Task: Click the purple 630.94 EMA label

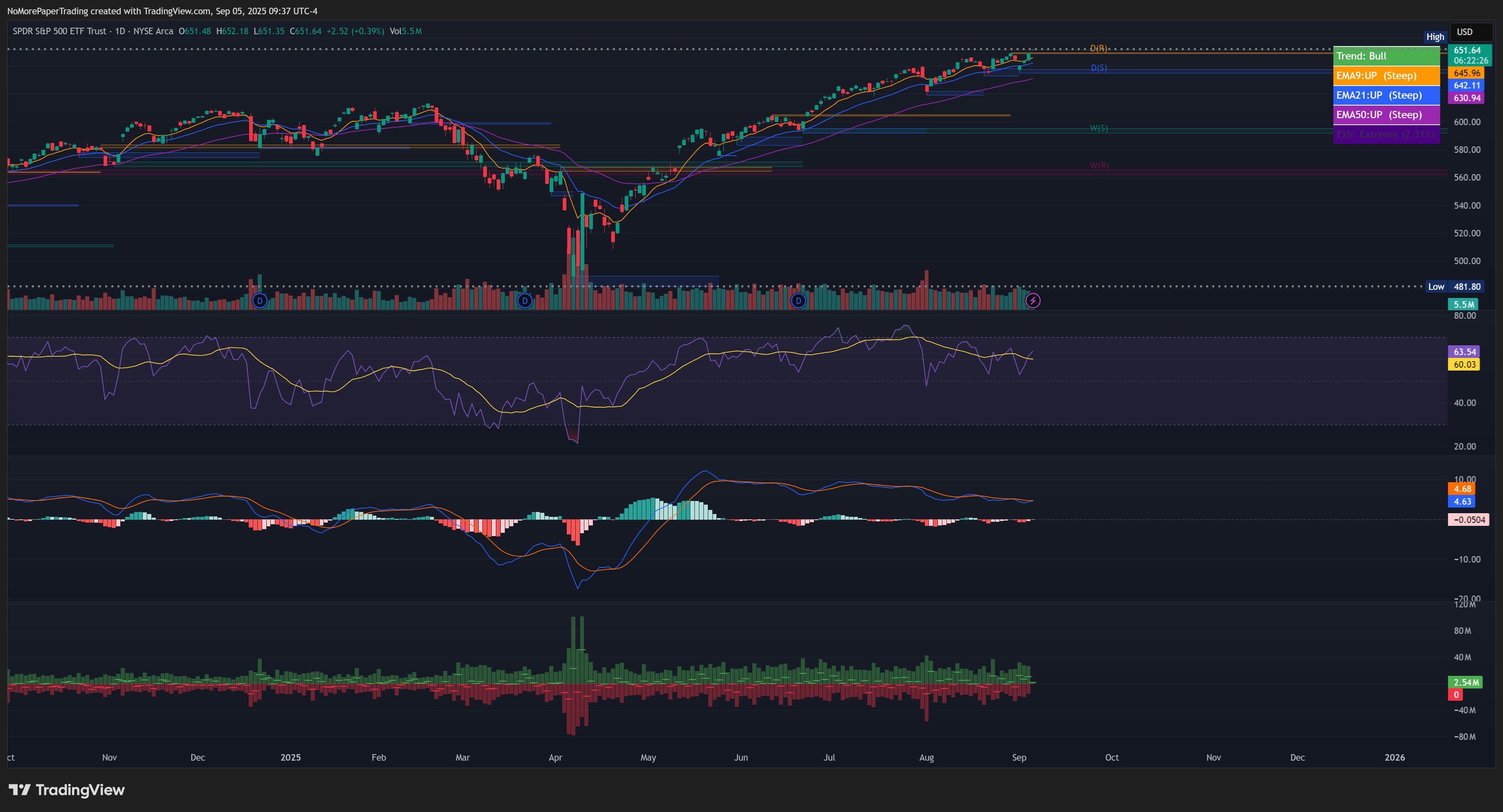Action: pyautogui.click(x=1466, y=98)
